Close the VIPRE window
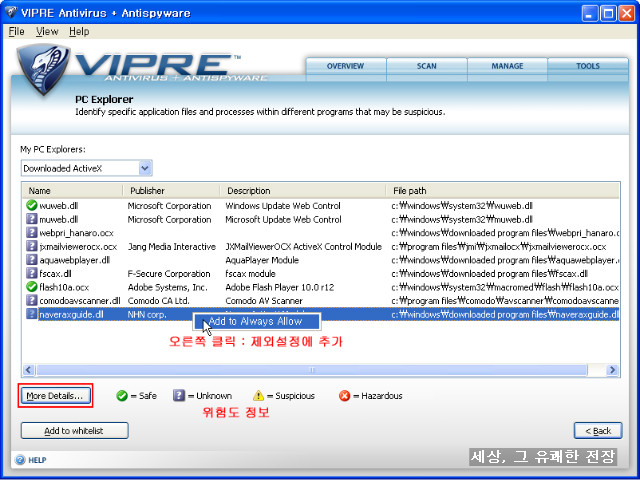The height and width of the screenshot is (480, 640). coord(627,13)
